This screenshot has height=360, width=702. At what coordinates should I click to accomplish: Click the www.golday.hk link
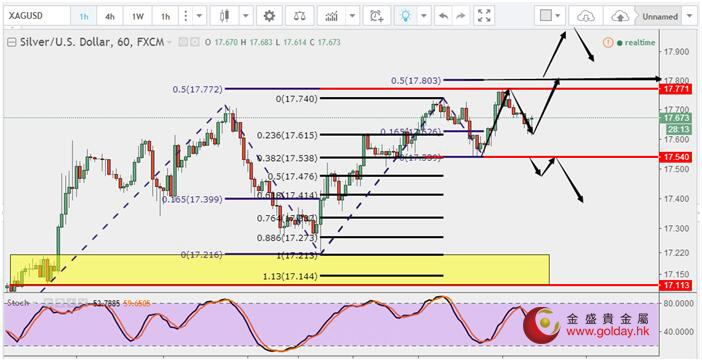point(607,332)
